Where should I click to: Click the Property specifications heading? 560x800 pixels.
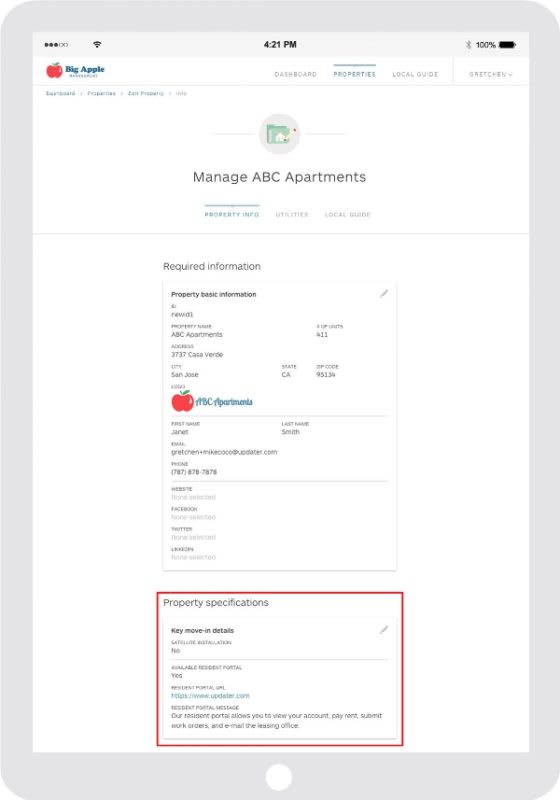(x=216, y=603)
